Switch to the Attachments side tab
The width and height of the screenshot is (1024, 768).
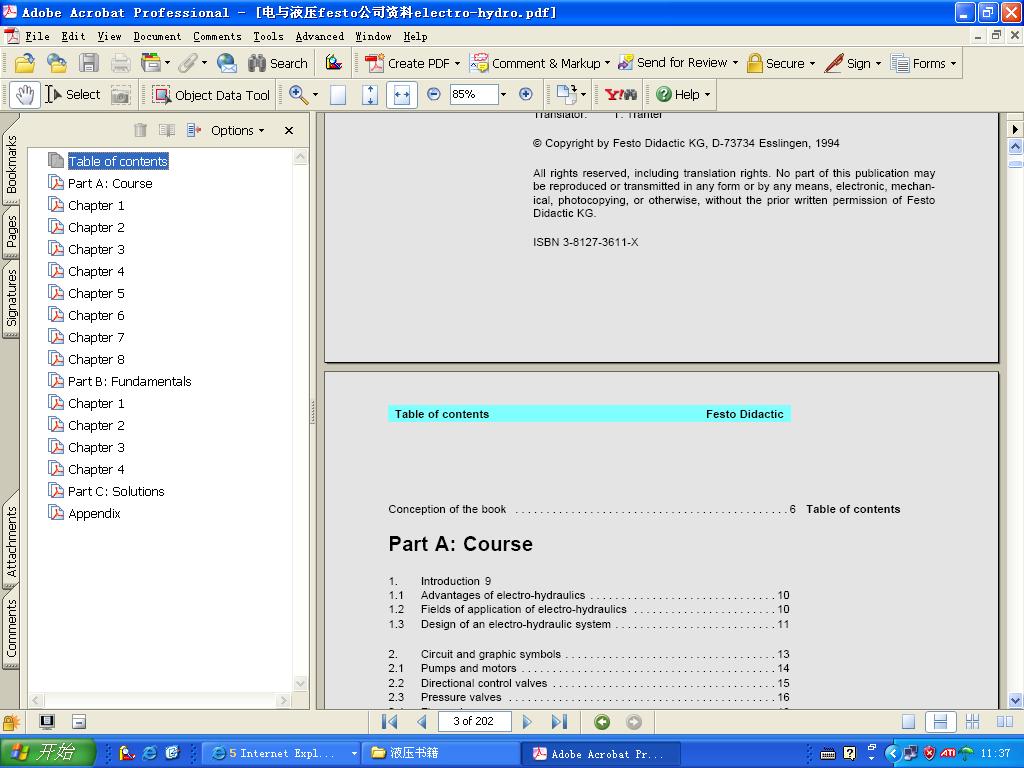pos(11,542)
